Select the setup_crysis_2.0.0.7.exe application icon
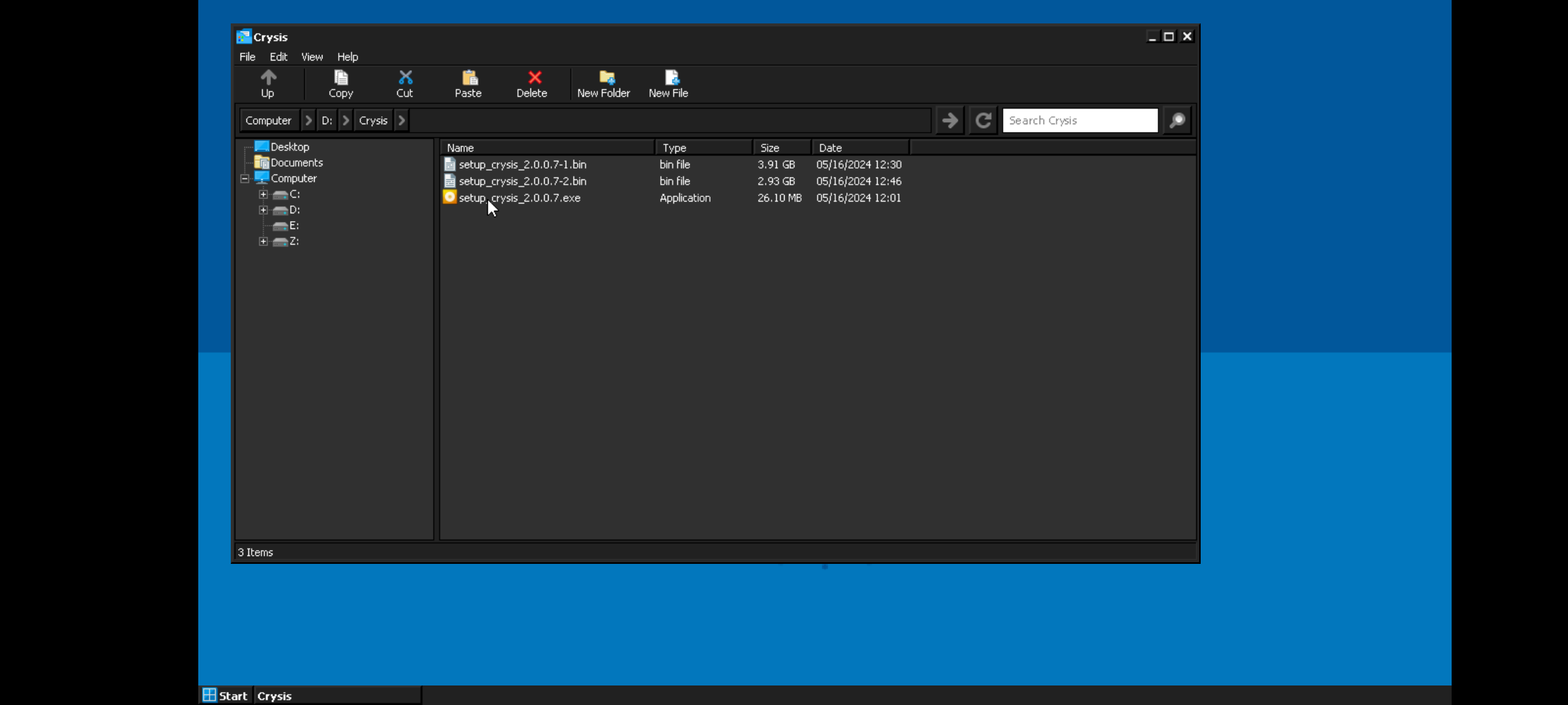The height and width of the screenshot is (705, 1568). coord(449,197)
